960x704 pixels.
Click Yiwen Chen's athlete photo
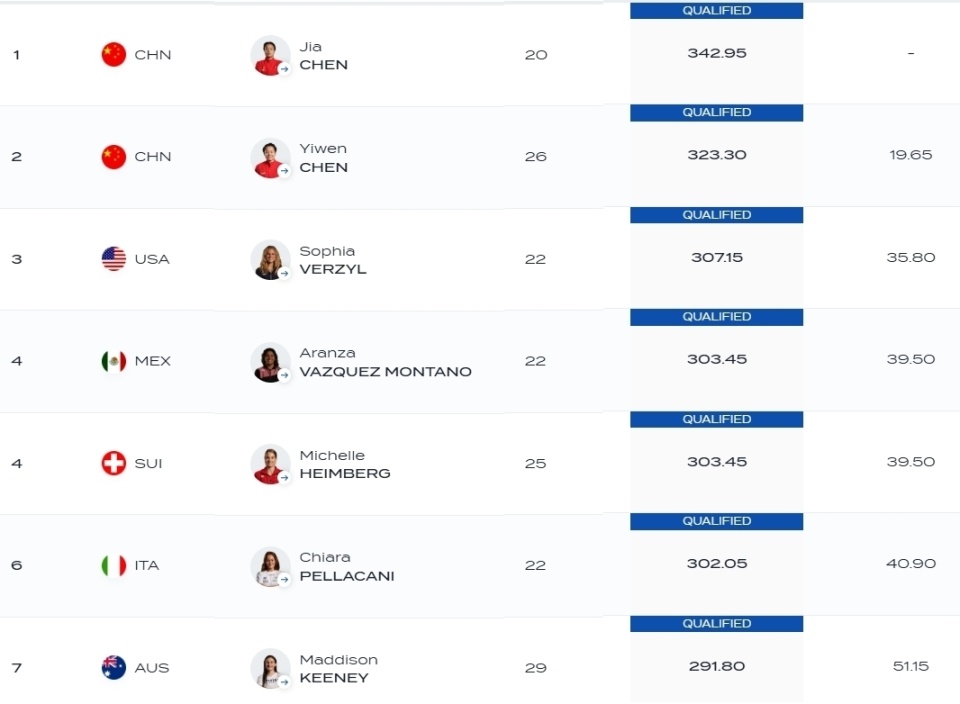point(270,157)
